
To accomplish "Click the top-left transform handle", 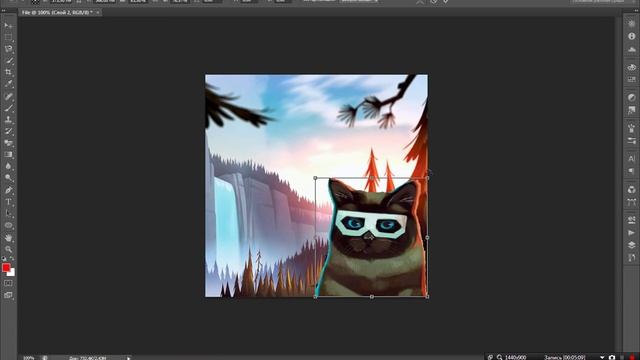I will tap(315, 178).
